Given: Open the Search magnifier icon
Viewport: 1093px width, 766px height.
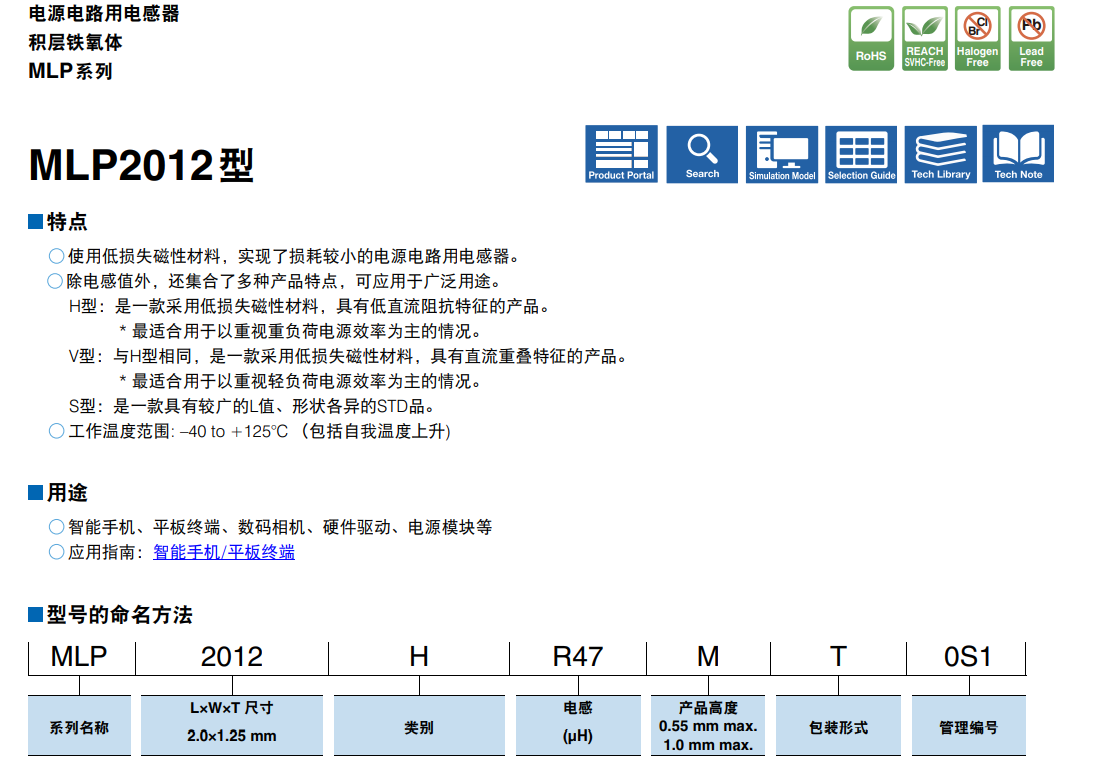Looking at the screenshot, I should [702, 154].
